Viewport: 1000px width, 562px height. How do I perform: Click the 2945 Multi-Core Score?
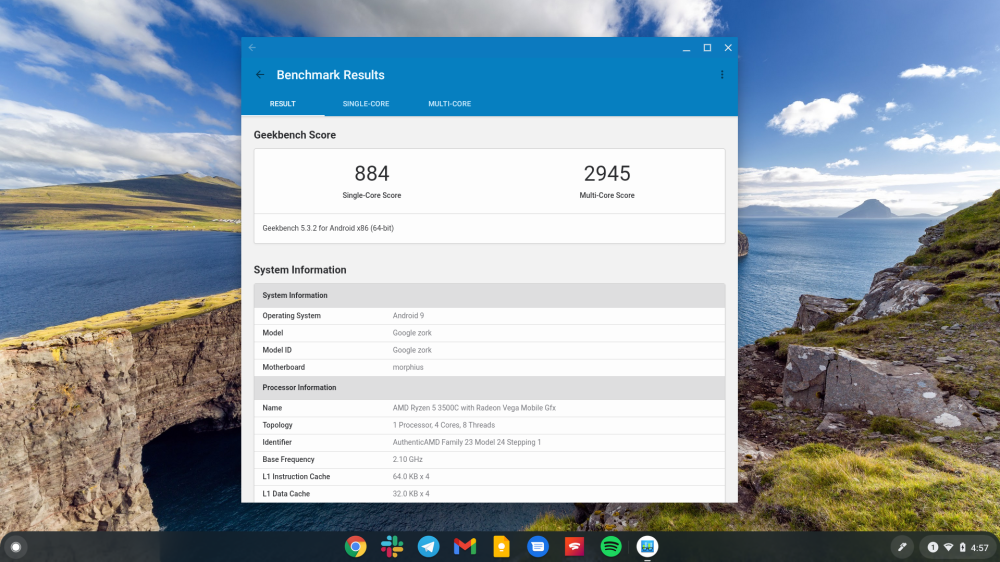607,174
